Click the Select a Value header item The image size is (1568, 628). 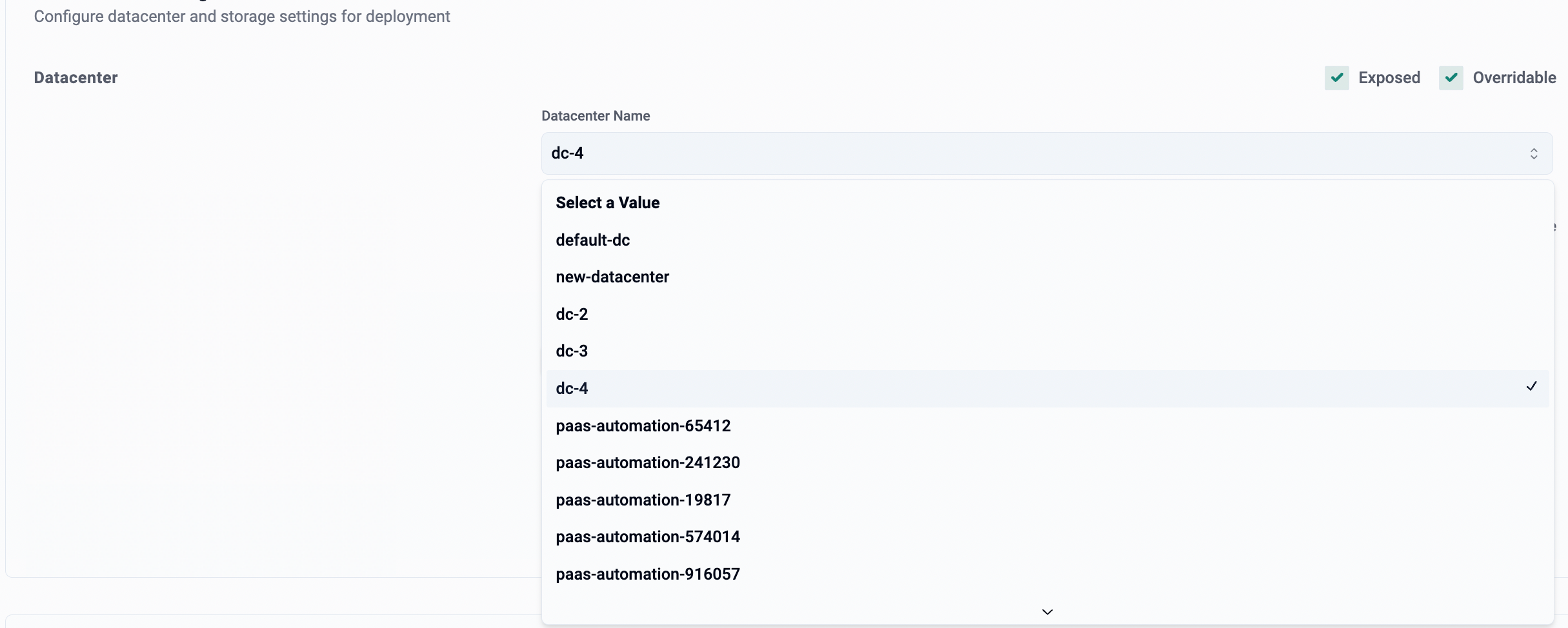click(607, 203)
